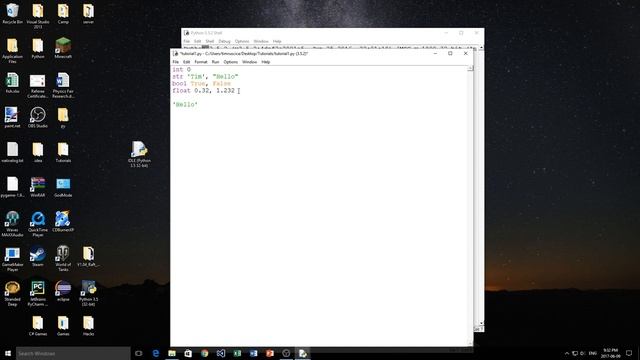Open the Window menu in the editor window
The height and width of the screenshot is (360, 640).
(249, 62)
